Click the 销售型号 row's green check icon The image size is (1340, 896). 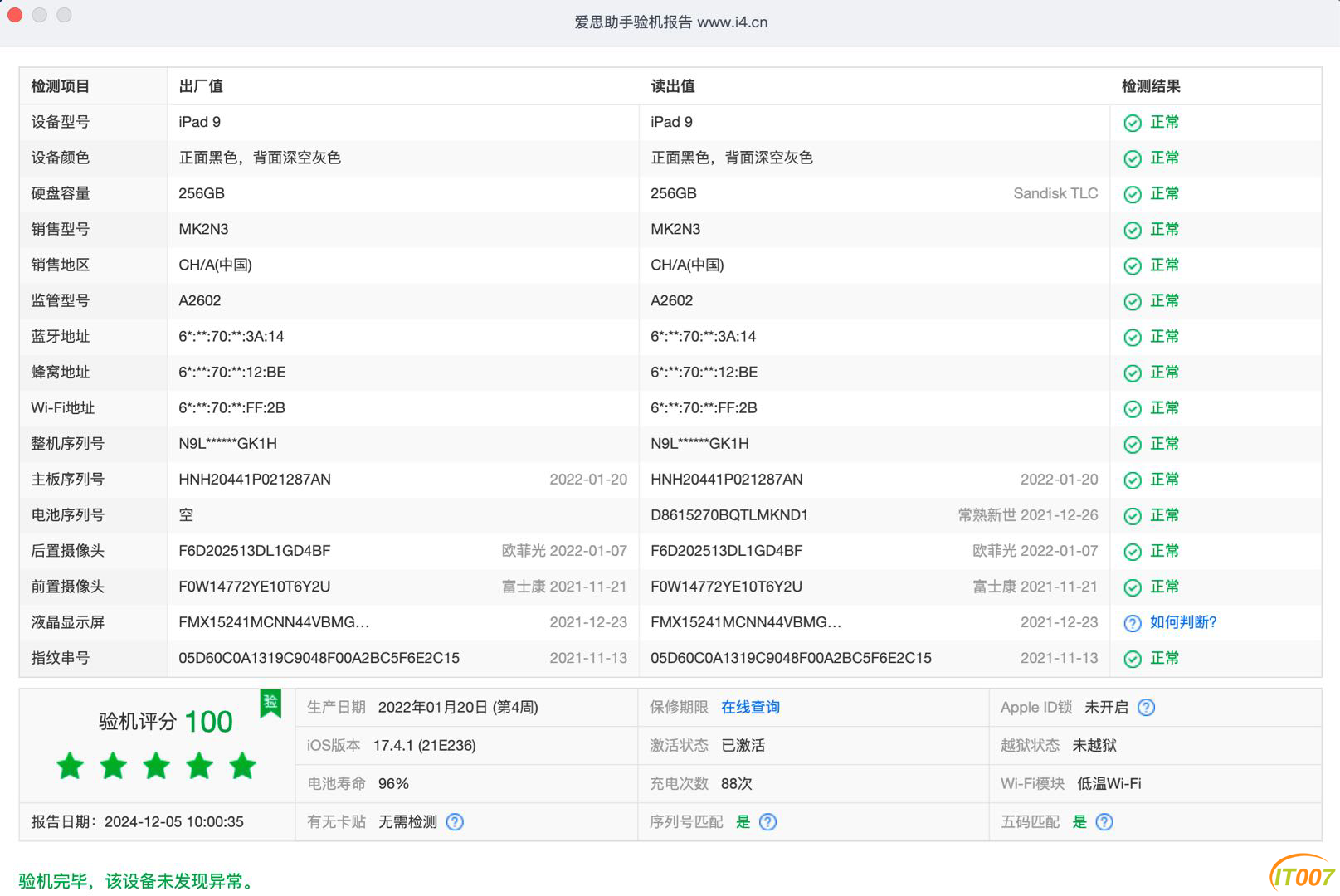(x=1132, y=230)
